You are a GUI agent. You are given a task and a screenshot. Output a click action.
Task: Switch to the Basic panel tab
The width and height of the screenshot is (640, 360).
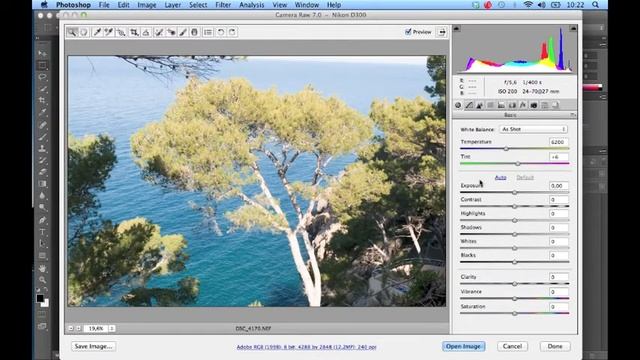click(458, 105)
